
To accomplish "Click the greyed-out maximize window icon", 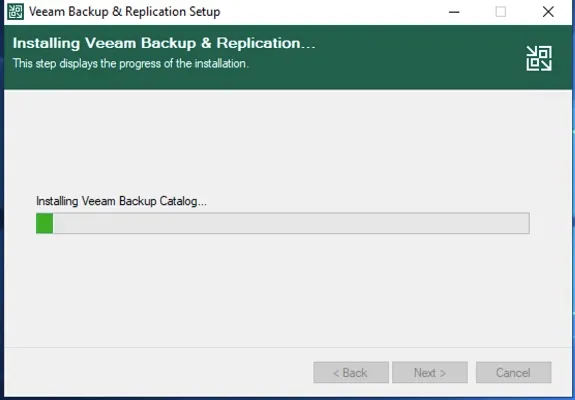I will pos(501,12).
